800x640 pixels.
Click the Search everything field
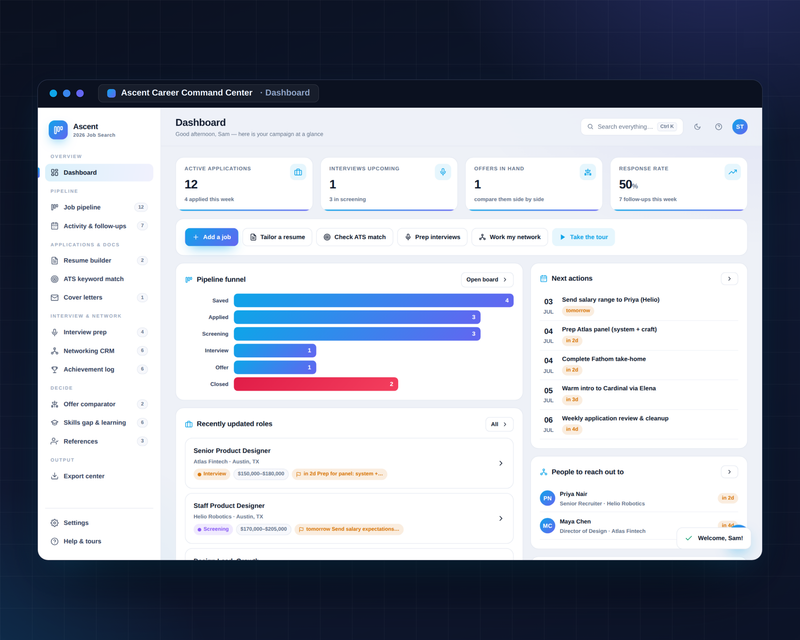tap(632, 127)
